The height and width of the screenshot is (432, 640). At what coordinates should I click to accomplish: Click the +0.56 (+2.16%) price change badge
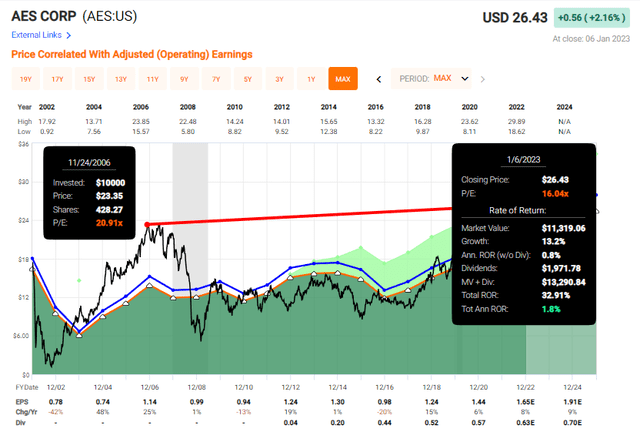point(591,18)
